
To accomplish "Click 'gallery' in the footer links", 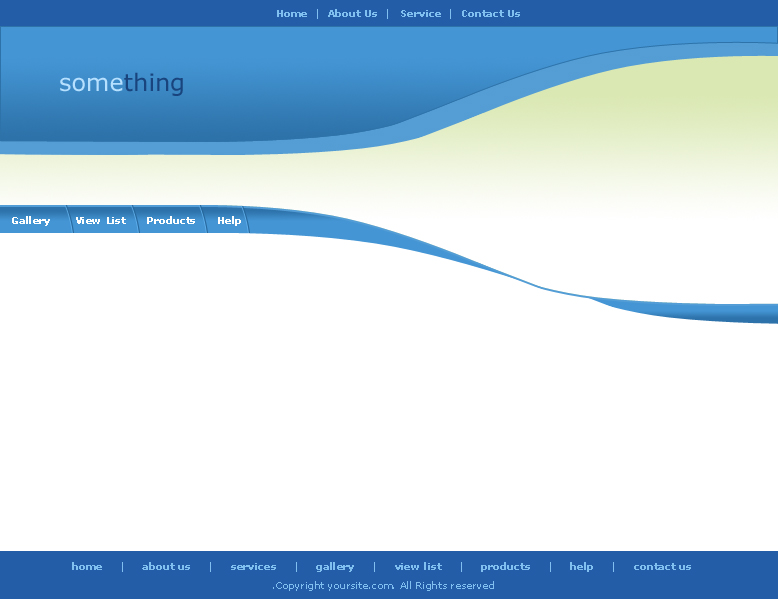I will [x=335, y=567].
